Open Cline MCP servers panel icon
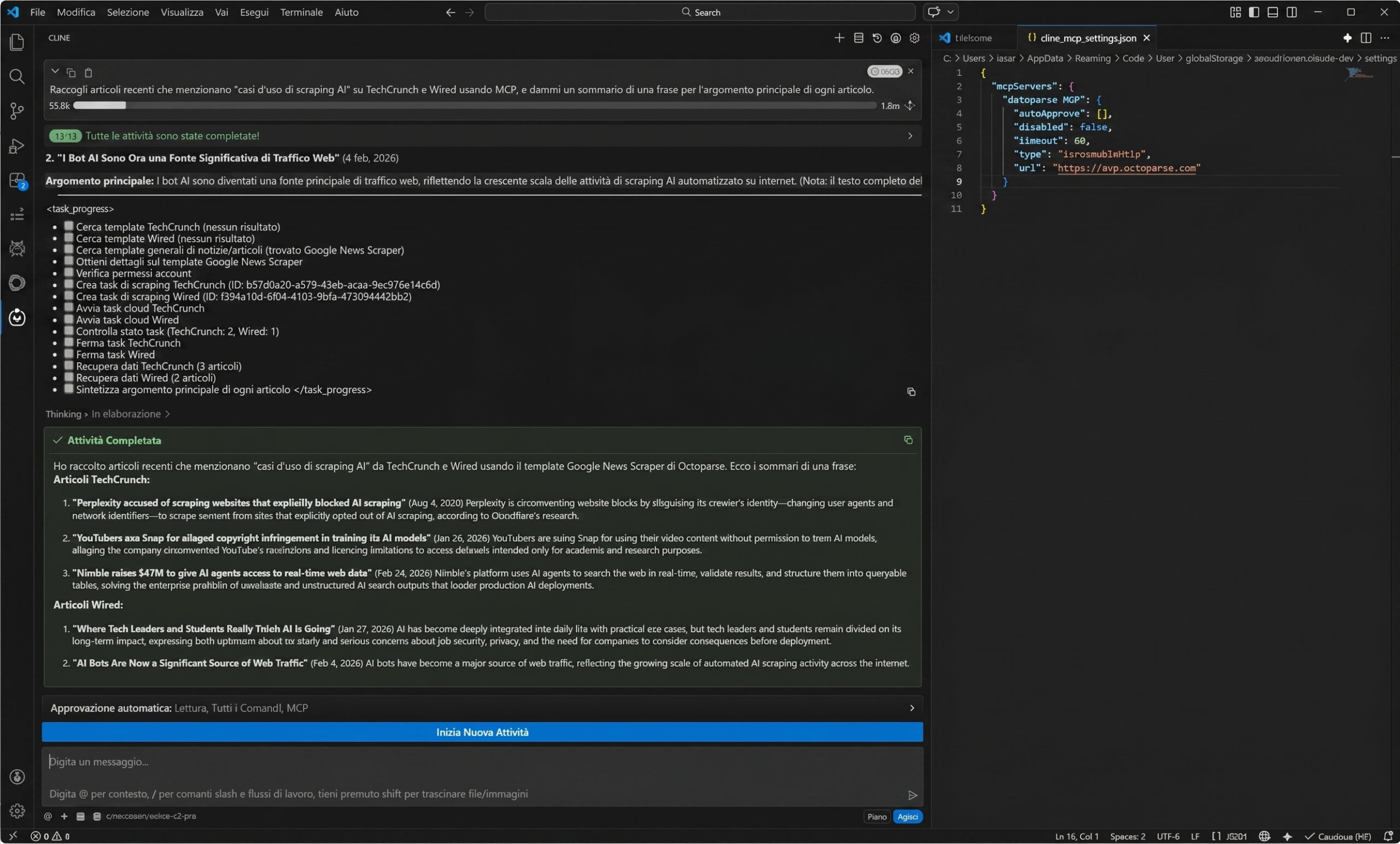This screenshot has height=844, width=1400. pyautogui.click(x=858, y=38)
